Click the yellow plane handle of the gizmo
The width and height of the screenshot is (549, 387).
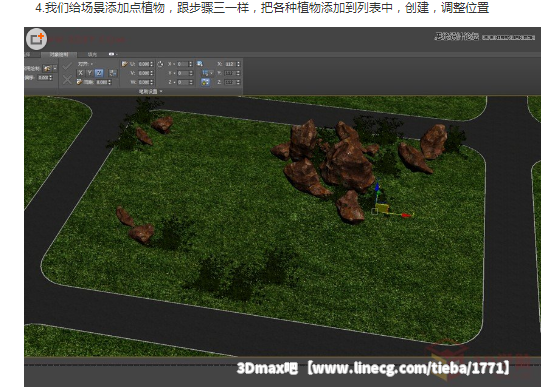click(382, 208)
